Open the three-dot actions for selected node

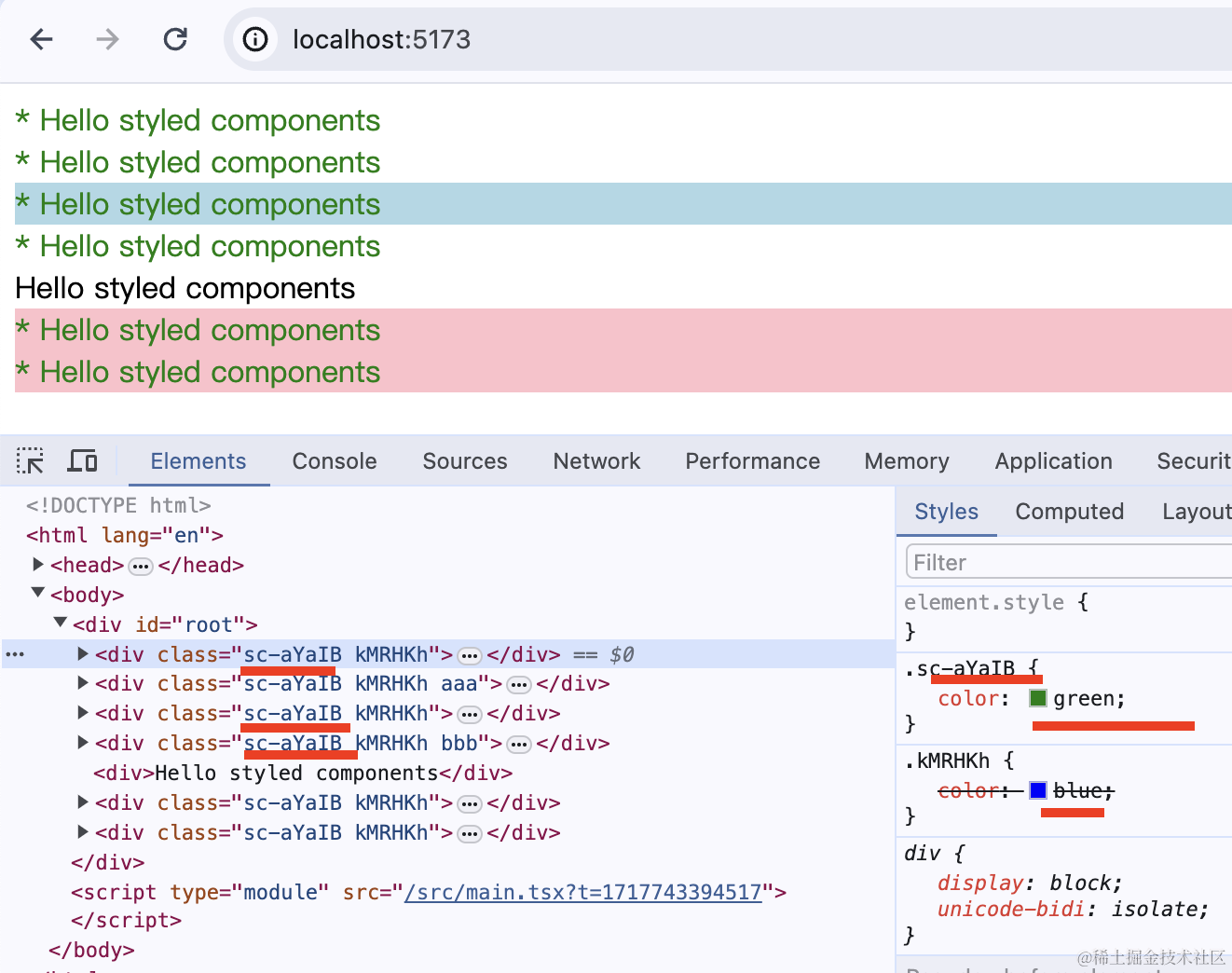click(15, 654)
